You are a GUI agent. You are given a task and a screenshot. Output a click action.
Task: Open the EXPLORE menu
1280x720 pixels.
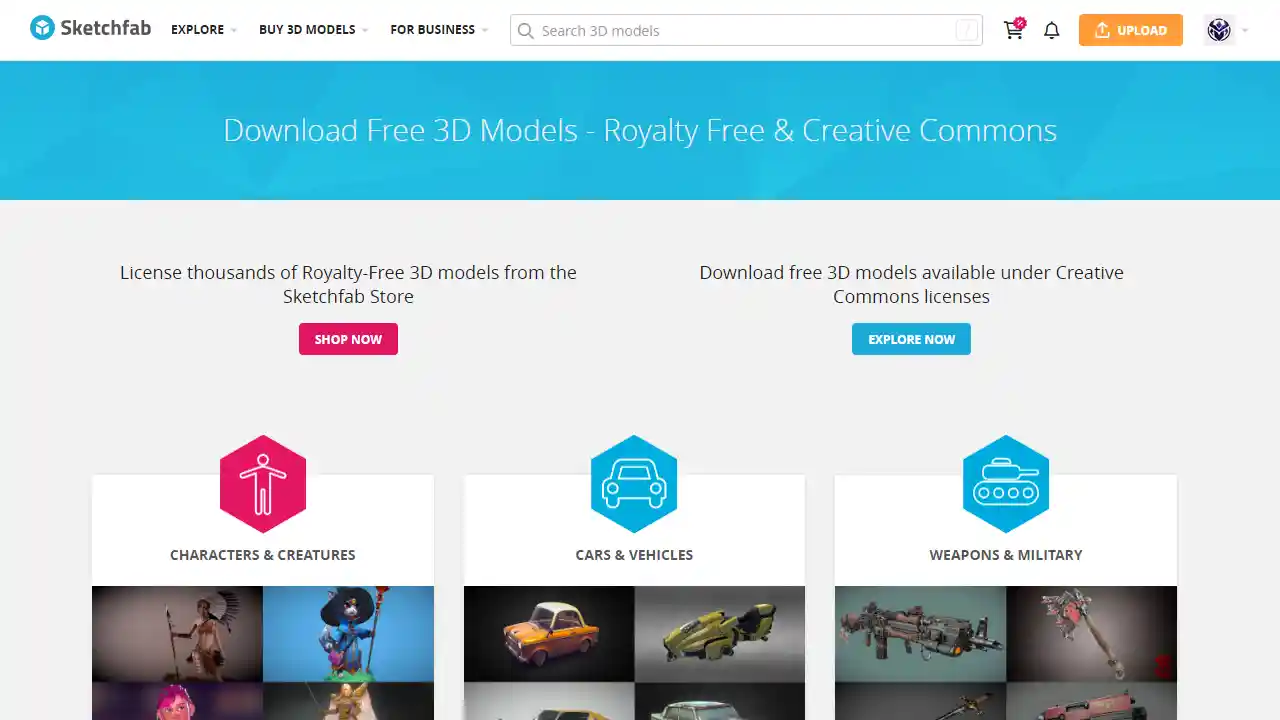[x=197, y=30]
